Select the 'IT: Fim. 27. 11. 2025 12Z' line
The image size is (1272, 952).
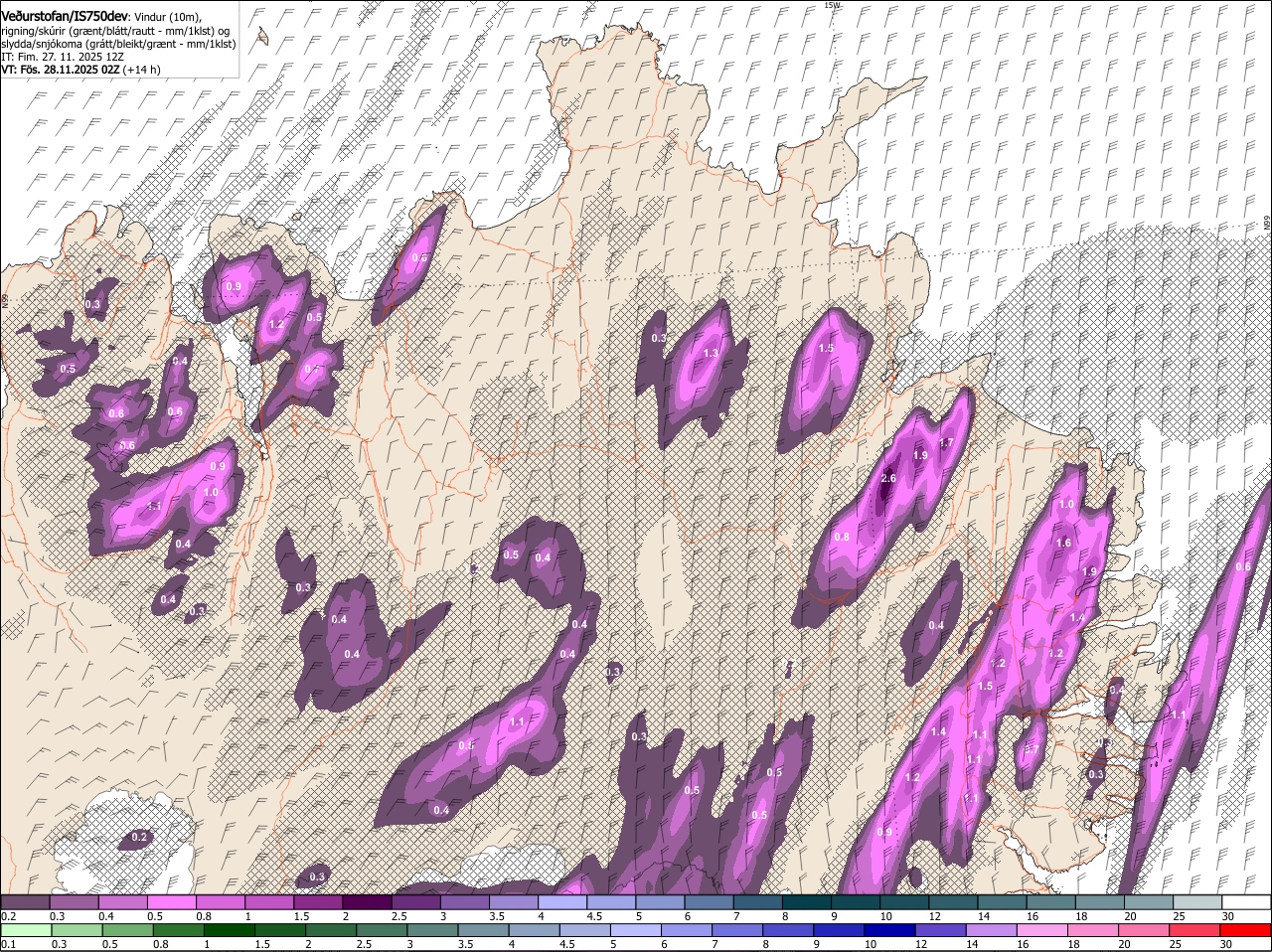pyautogui.click(x=61, y=57)
